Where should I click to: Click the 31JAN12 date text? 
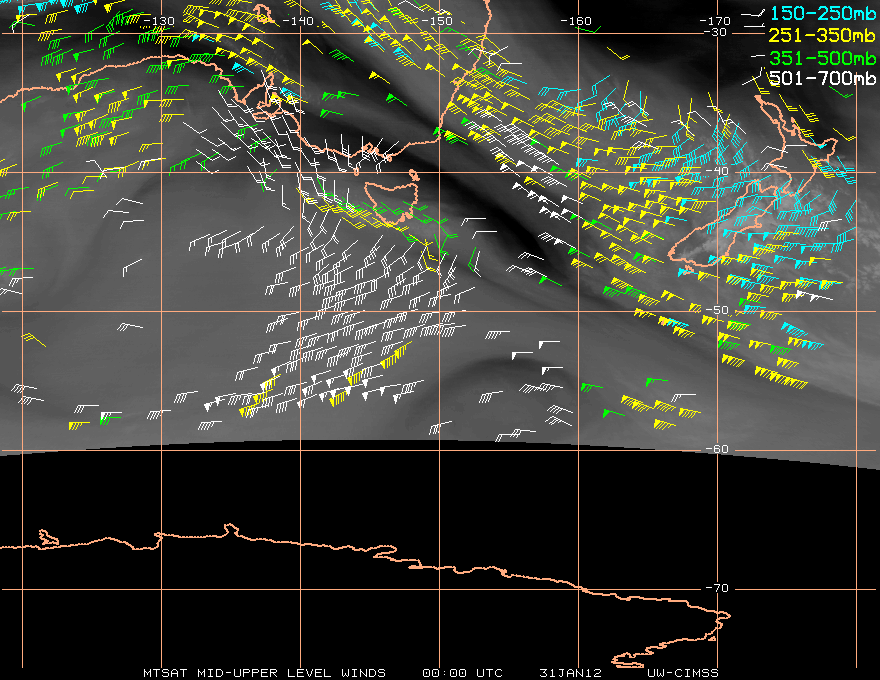coord(570,673)
